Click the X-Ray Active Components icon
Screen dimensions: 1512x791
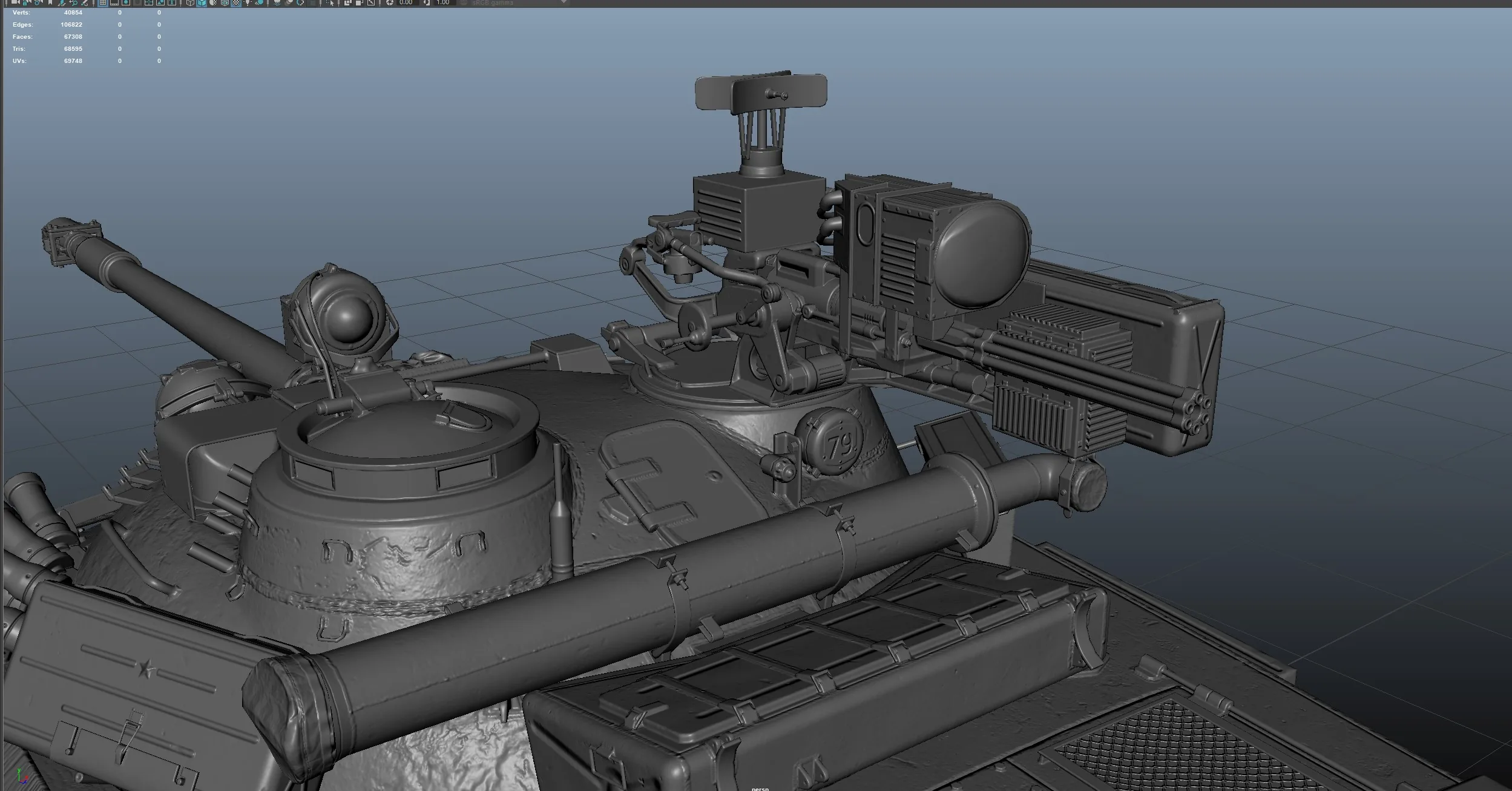click(360, 2)
